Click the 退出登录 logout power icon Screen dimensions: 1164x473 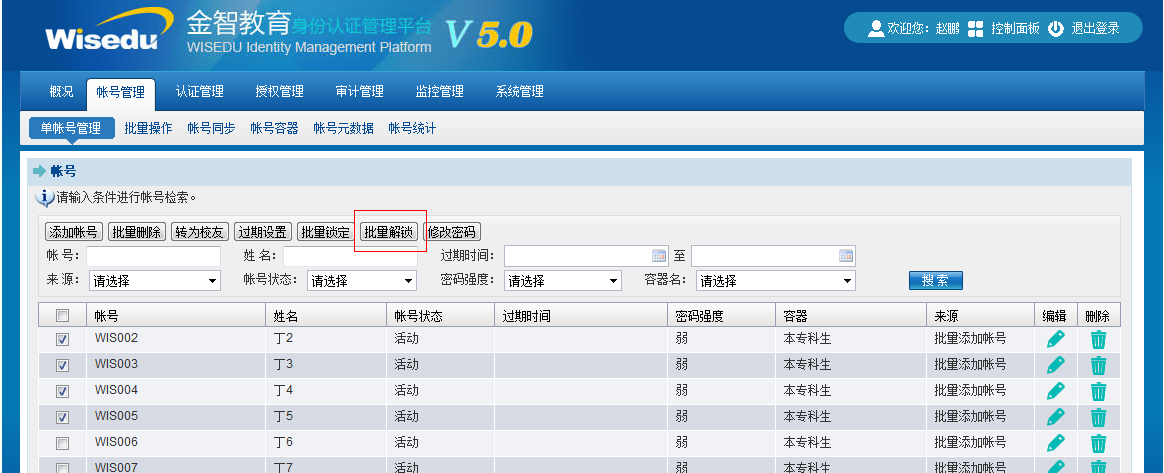tap(1056, 29)
